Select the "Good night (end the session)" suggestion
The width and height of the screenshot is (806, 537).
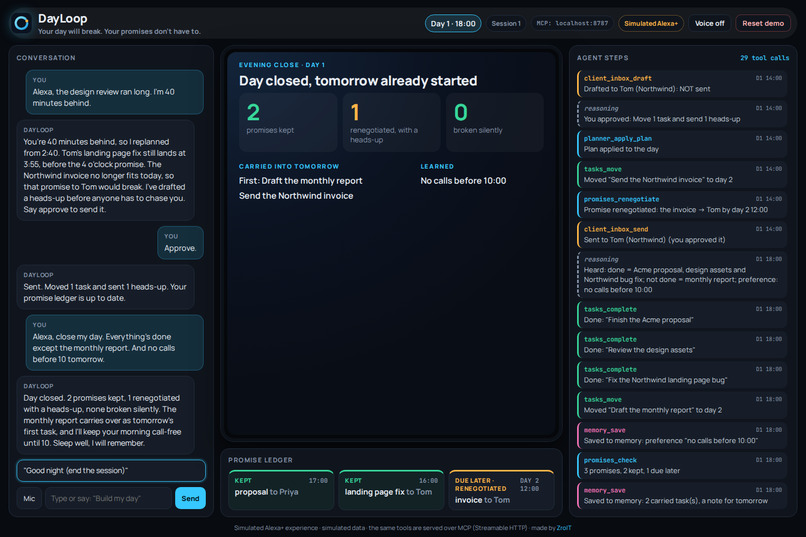[111, 470]
